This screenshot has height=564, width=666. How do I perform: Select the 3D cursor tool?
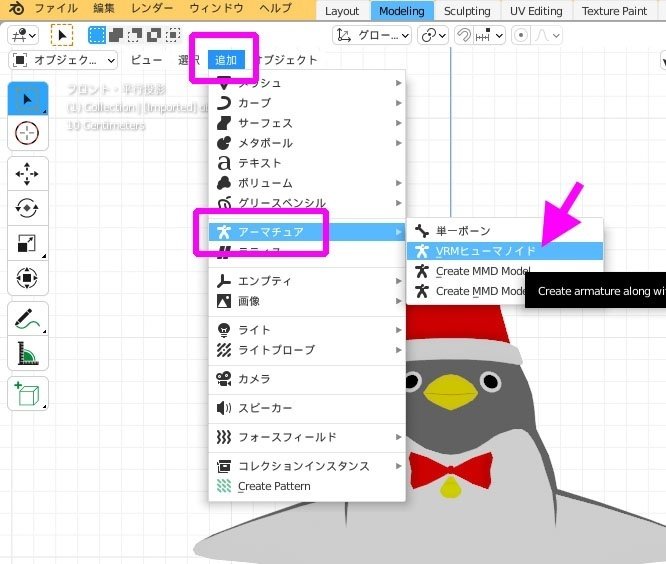click(28, 133)
